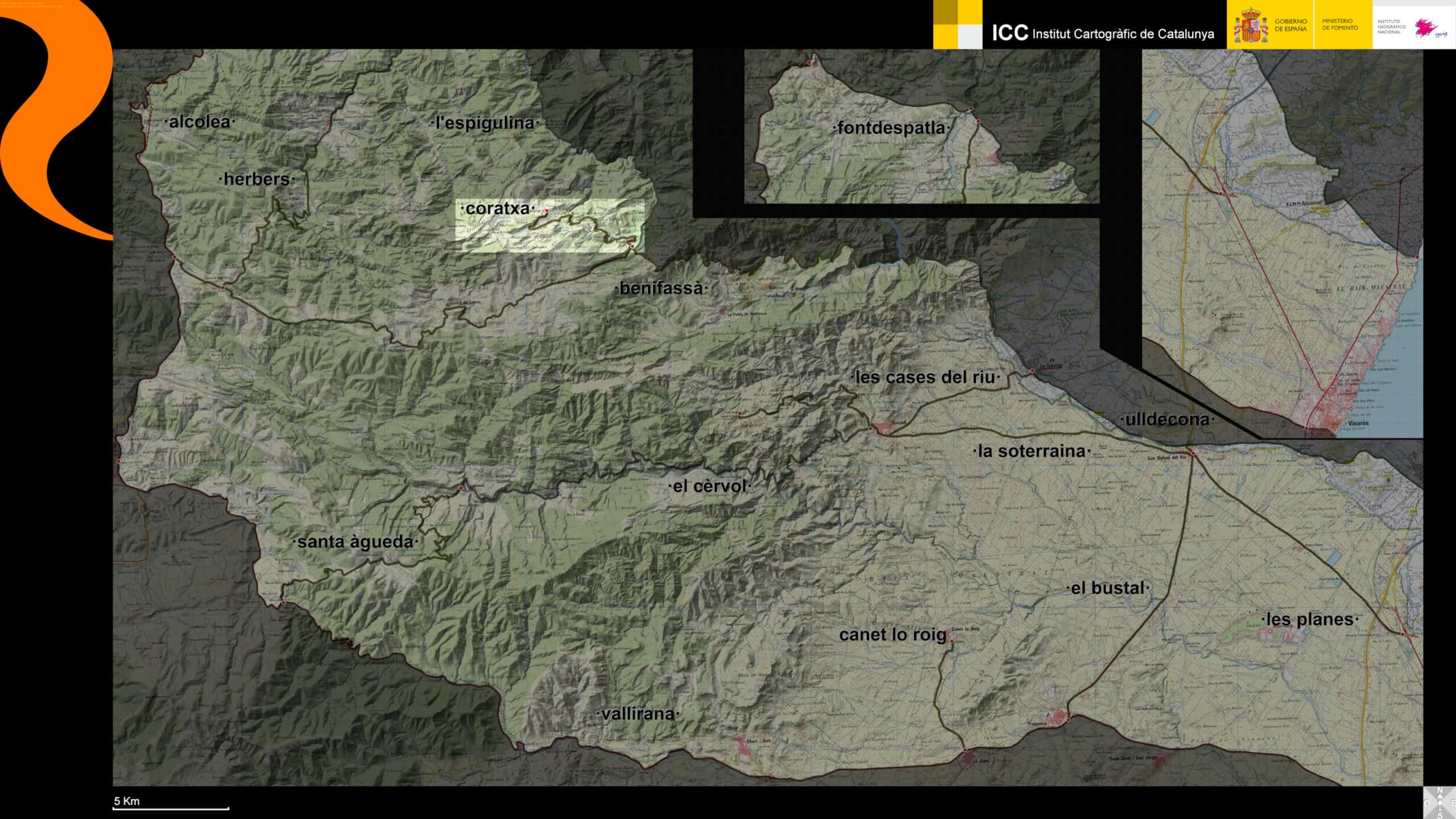Open the Vinaròs coastal inset map
Viewport: 1456px width, 819px height.
coord(1282,243)
